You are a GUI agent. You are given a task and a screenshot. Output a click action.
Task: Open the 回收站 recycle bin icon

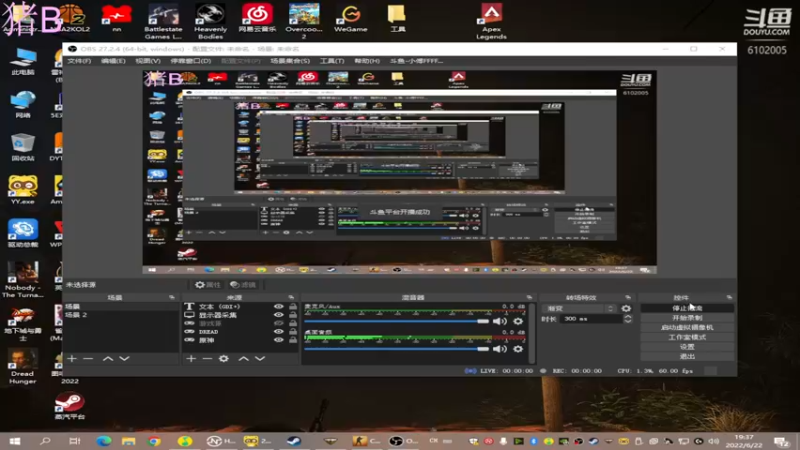22,146
